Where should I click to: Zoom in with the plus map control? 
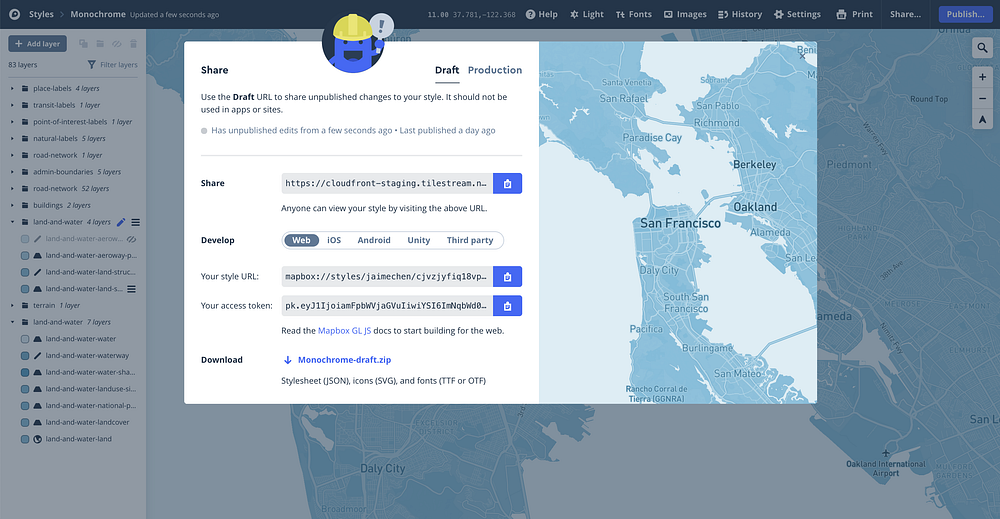coord(982,77)
